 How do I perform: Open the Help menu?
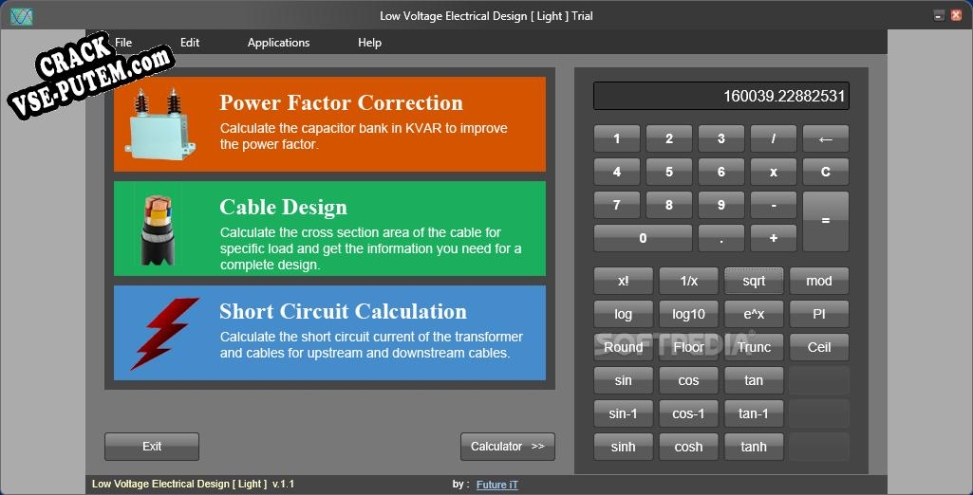pos(369,43)
